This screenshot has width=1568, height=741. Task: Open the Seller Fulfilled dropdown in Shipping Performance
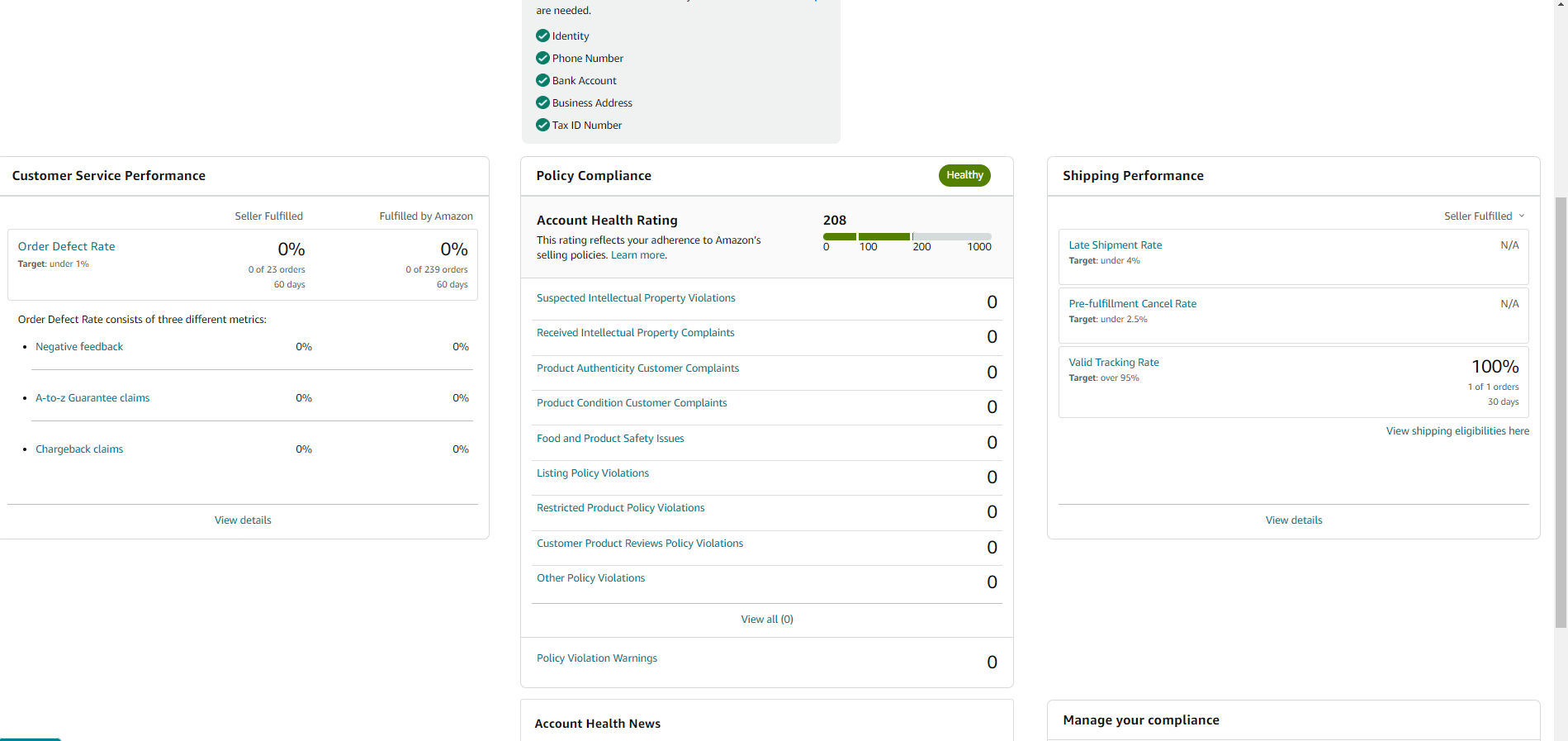coord(1484,216)
